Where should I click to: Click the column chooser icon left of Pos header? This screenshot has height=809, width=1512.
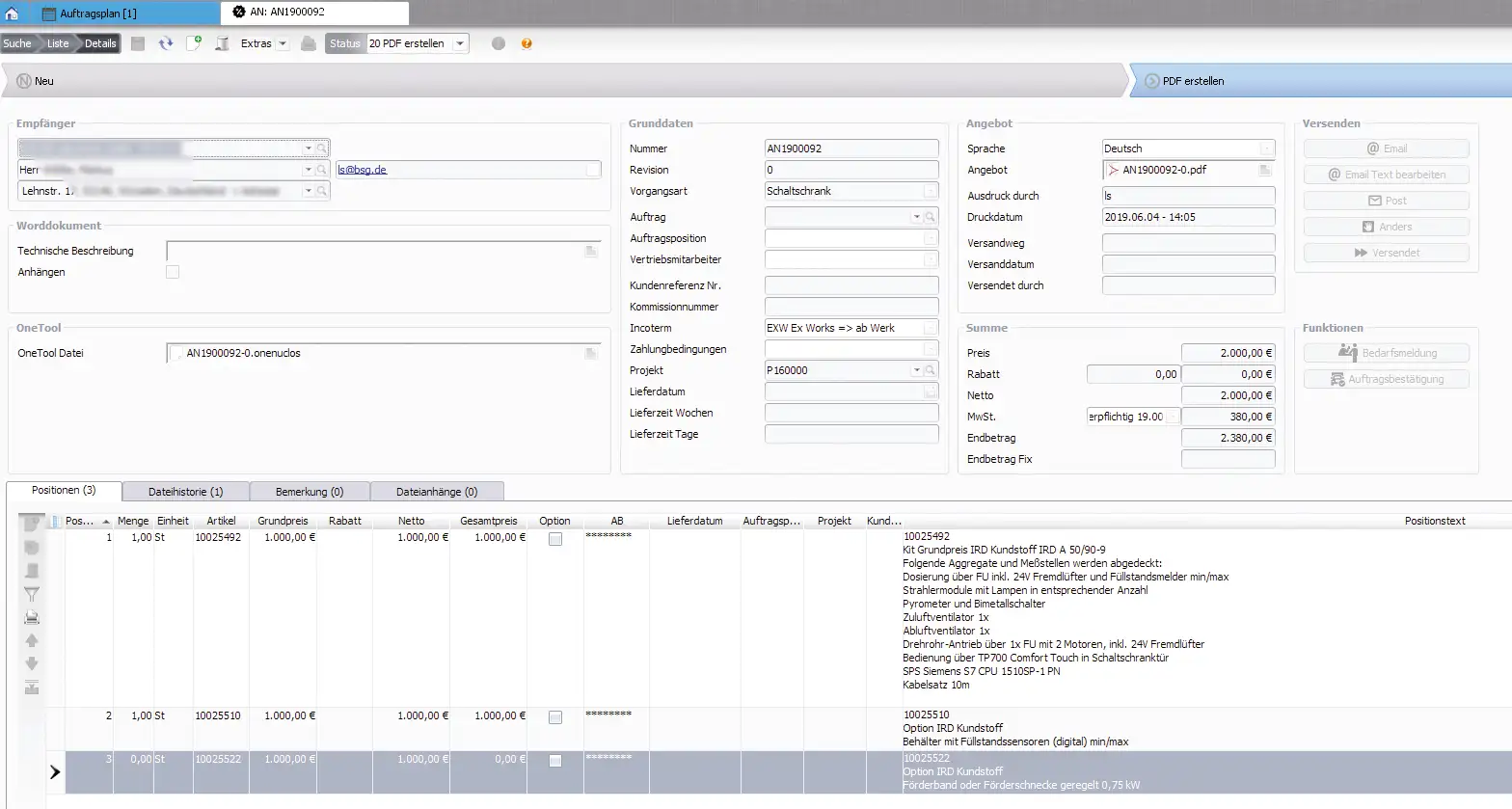click(x=56, y=521)
